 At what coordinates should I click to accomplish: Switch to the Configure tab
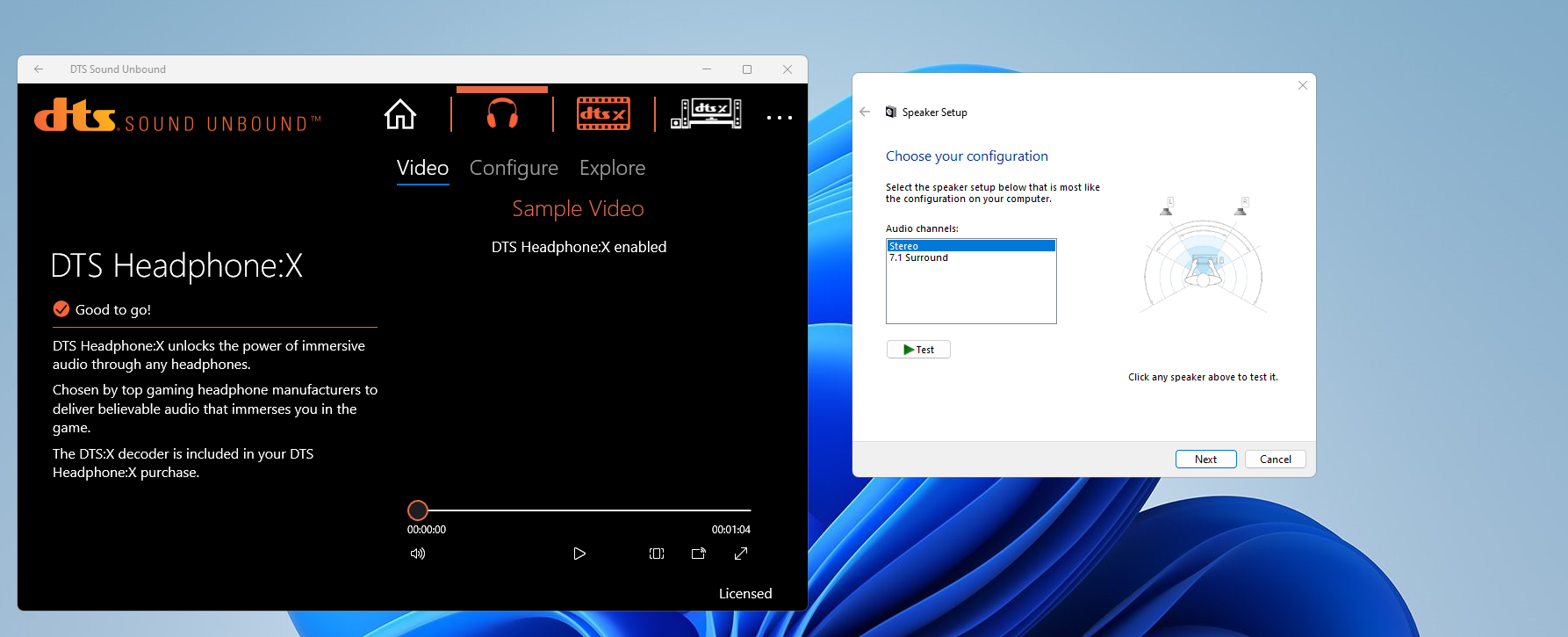(x=514, y=168)
